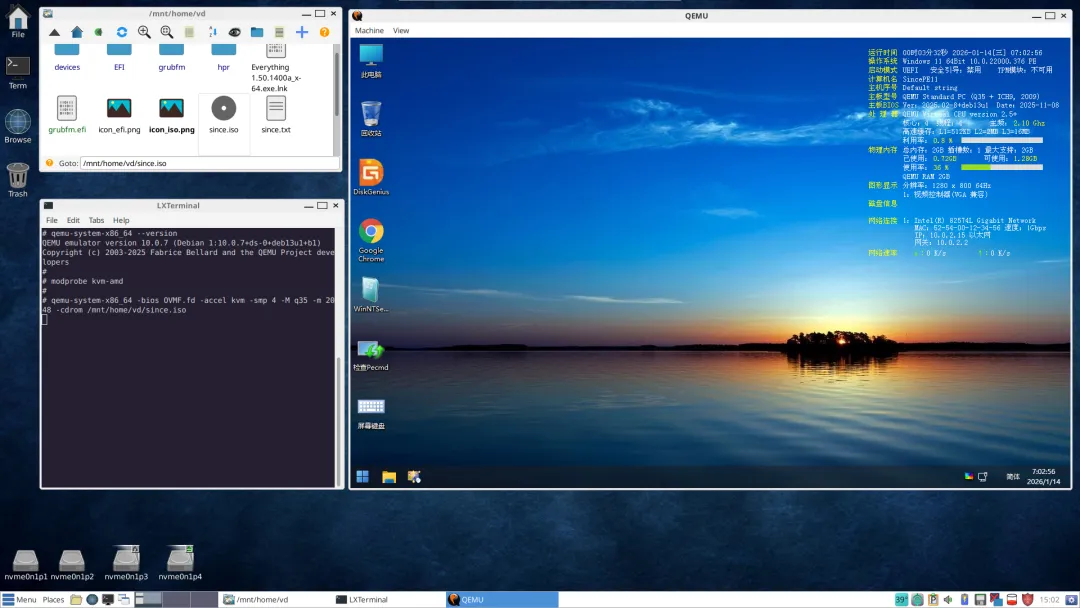Click the guest Recycle Bin desktop icon
The image size is (1080, 608).
click(x=371, y=118)
